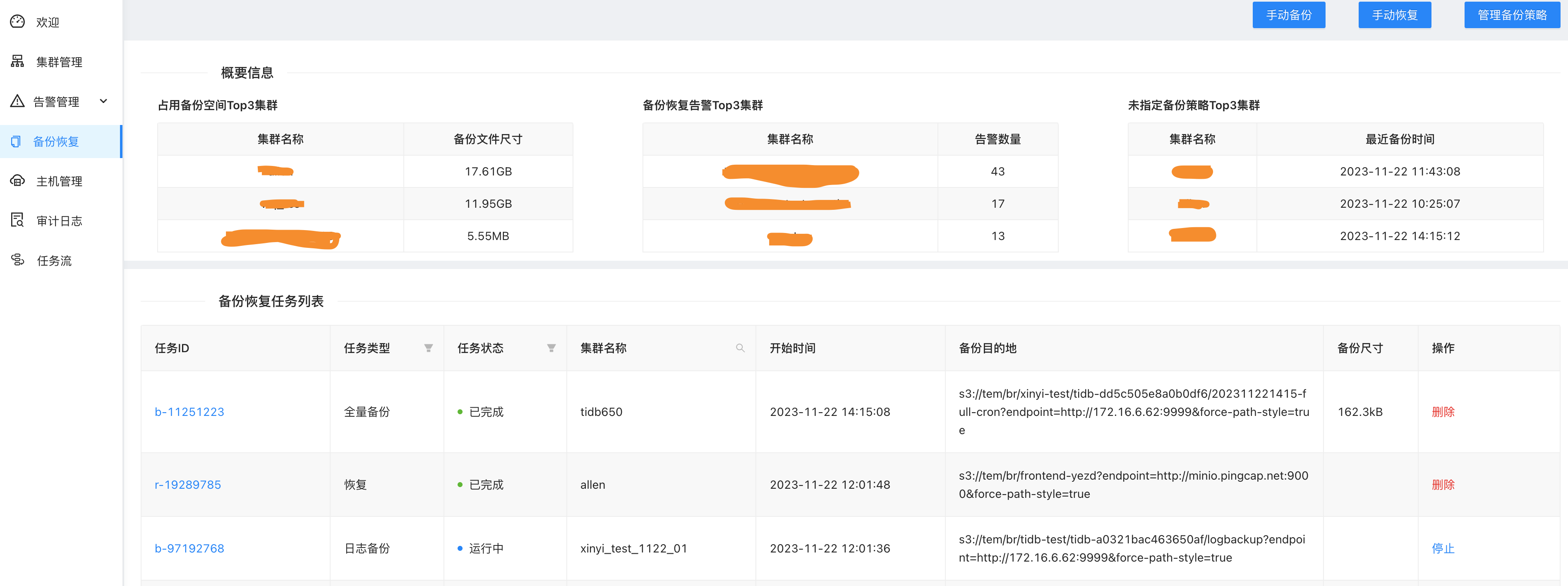Click the 5.55MB backup size cell
1568x586 pixels.
pyautogui.click(x=488, y=236)
